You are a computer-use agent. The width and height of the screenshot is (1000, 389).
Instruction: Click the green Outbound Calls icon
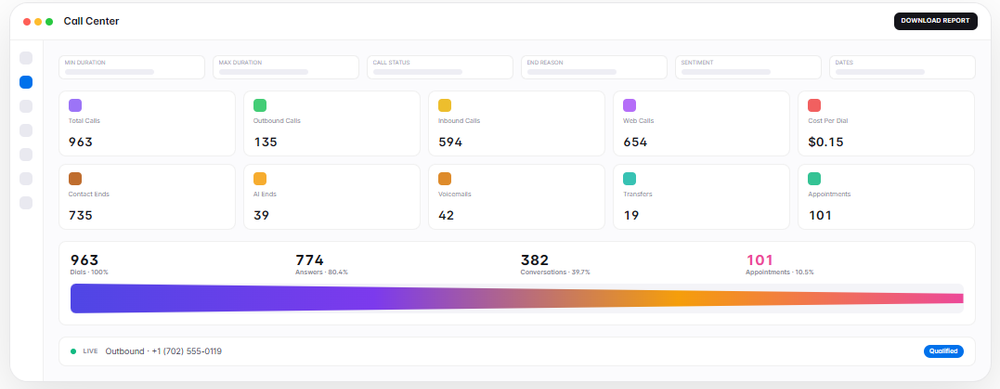pos(260,105)
